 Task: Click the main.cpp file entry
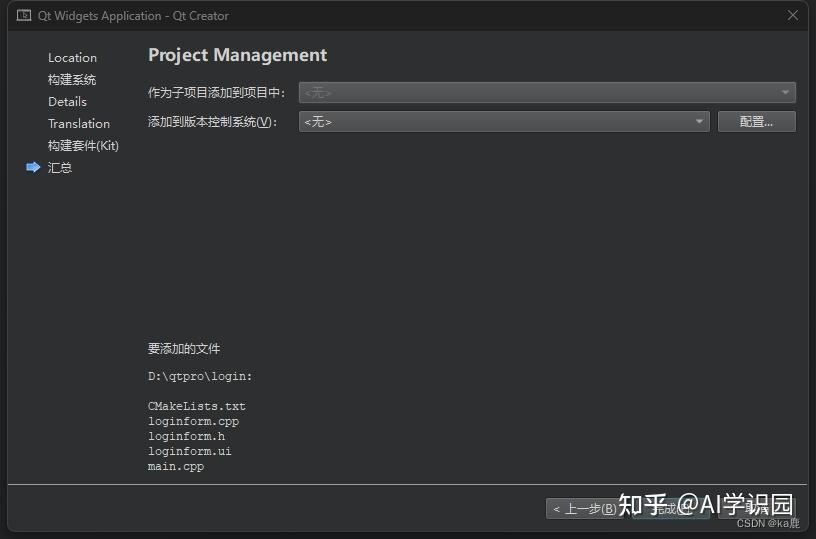click(175, 466)
